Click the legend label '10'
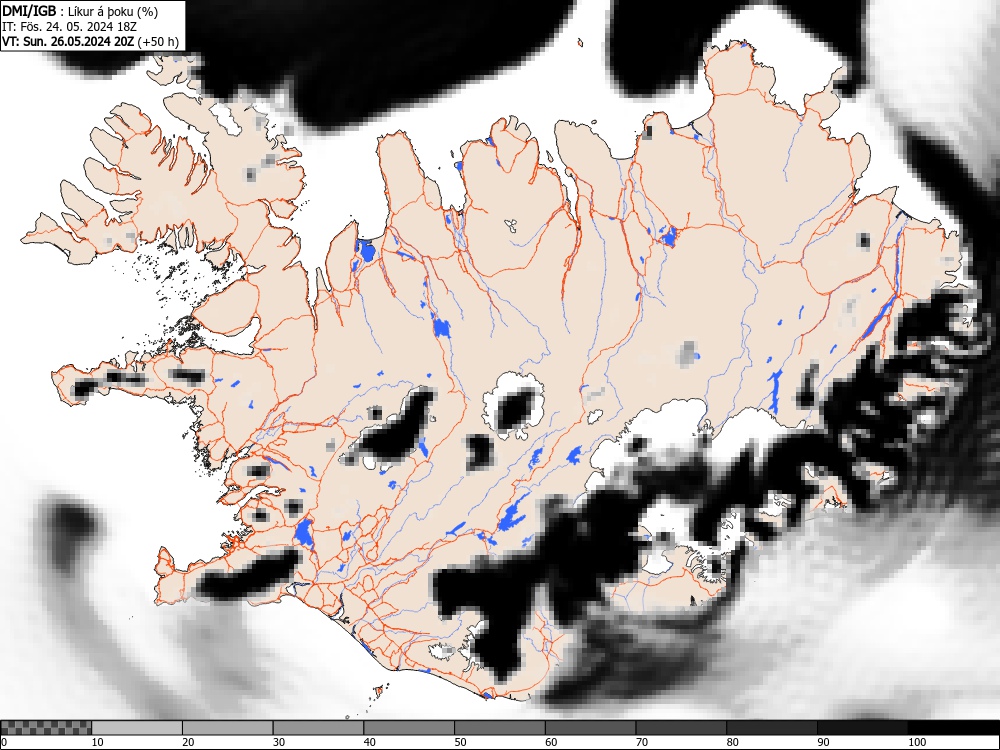 (98, 742)
